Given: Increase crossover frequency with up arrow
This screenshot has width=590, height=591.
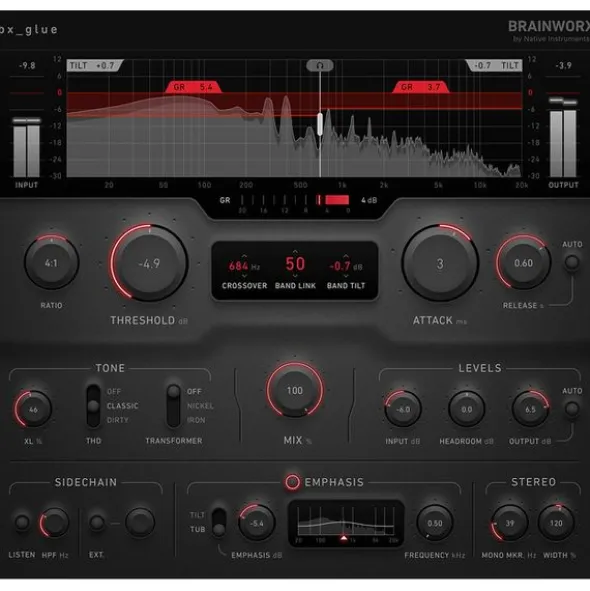Looking at the screenshot, I should (244, 256).
